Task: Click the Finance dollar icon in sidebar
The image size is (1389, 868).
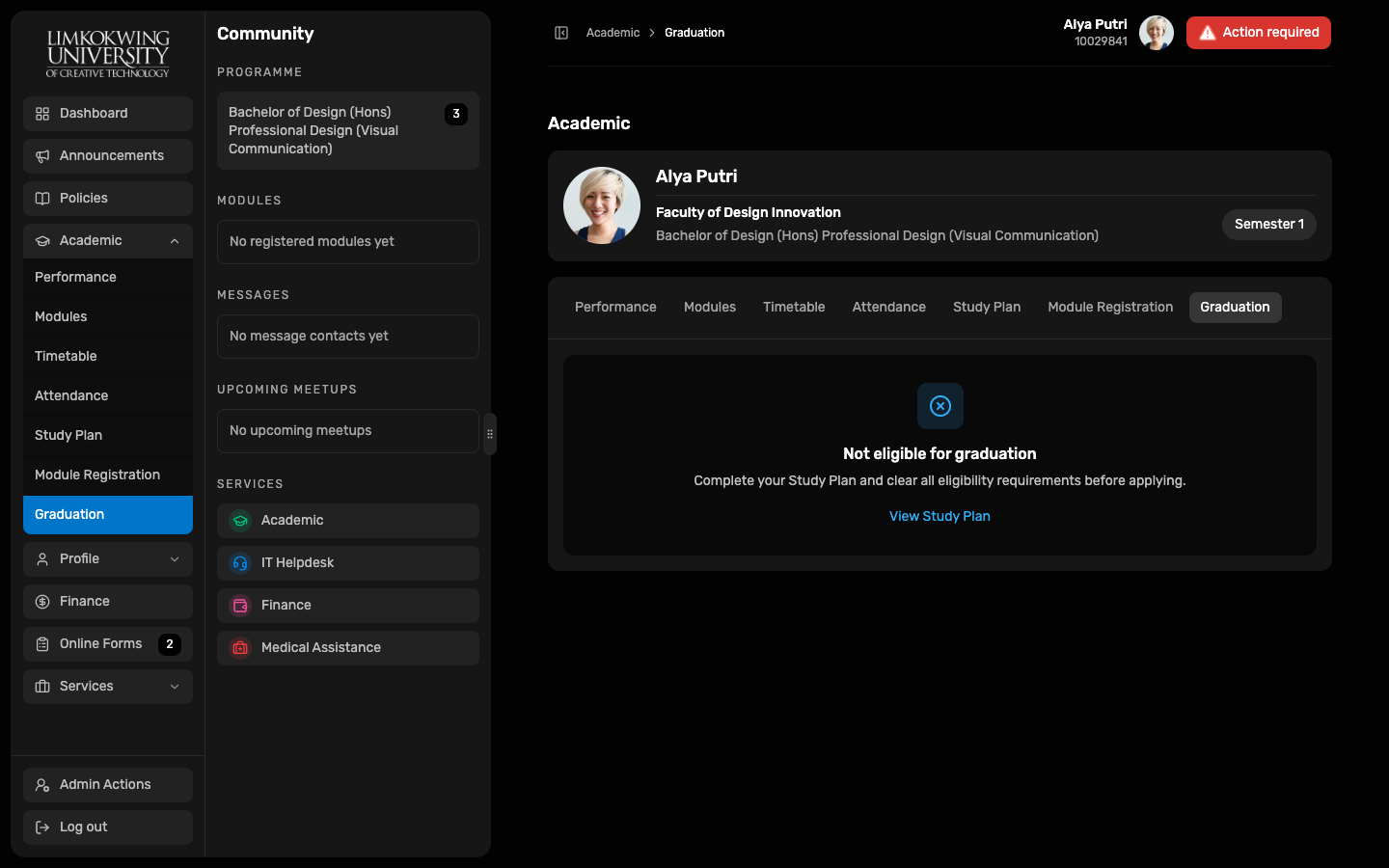Action: click(42, 602)
